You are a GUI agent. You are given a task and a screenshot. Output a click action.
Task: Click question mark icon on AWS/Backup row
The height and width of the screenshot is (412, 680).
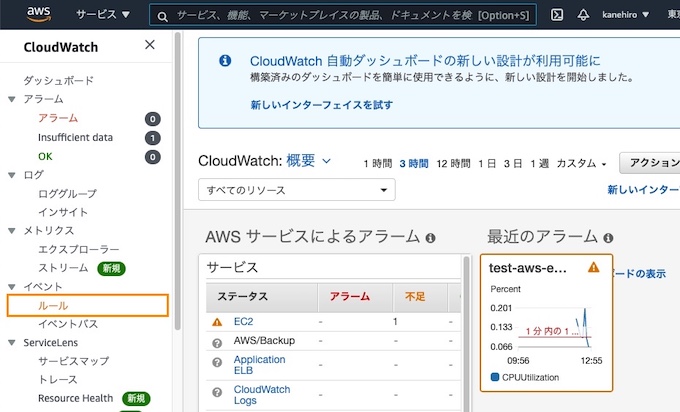click(x=217, y=343)
